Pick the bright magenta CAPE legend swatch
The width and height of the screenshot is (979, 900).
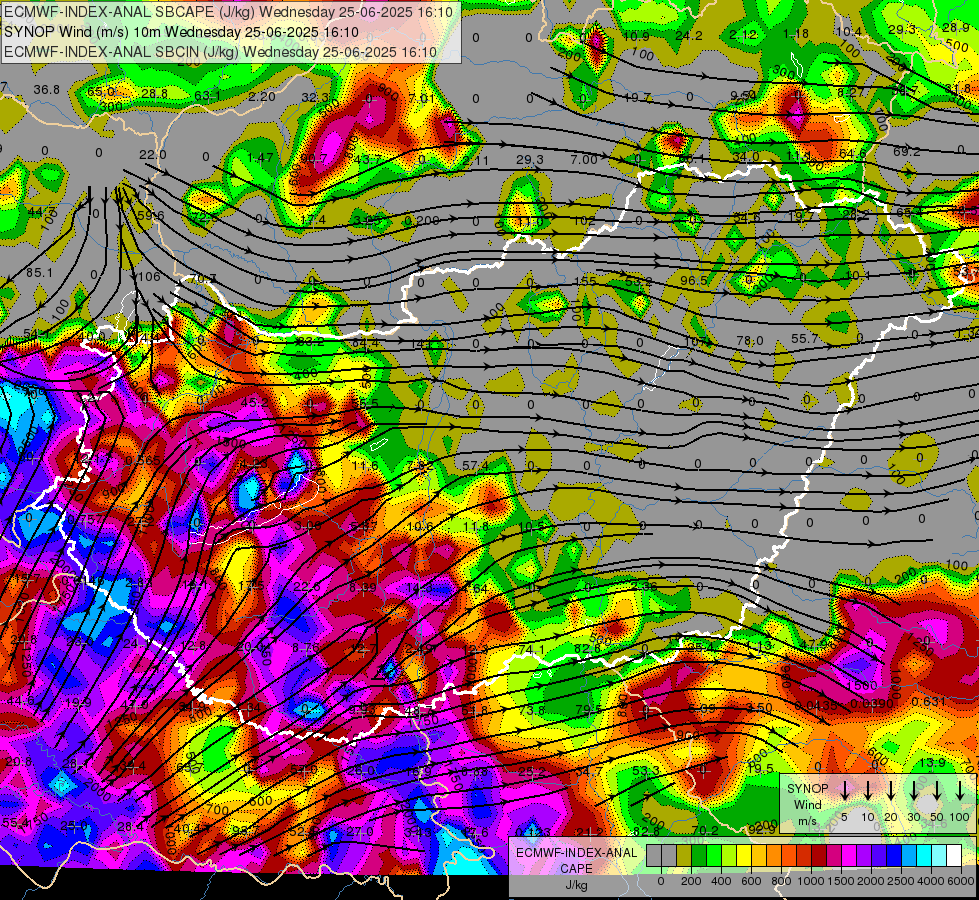(x=849, y=856)
